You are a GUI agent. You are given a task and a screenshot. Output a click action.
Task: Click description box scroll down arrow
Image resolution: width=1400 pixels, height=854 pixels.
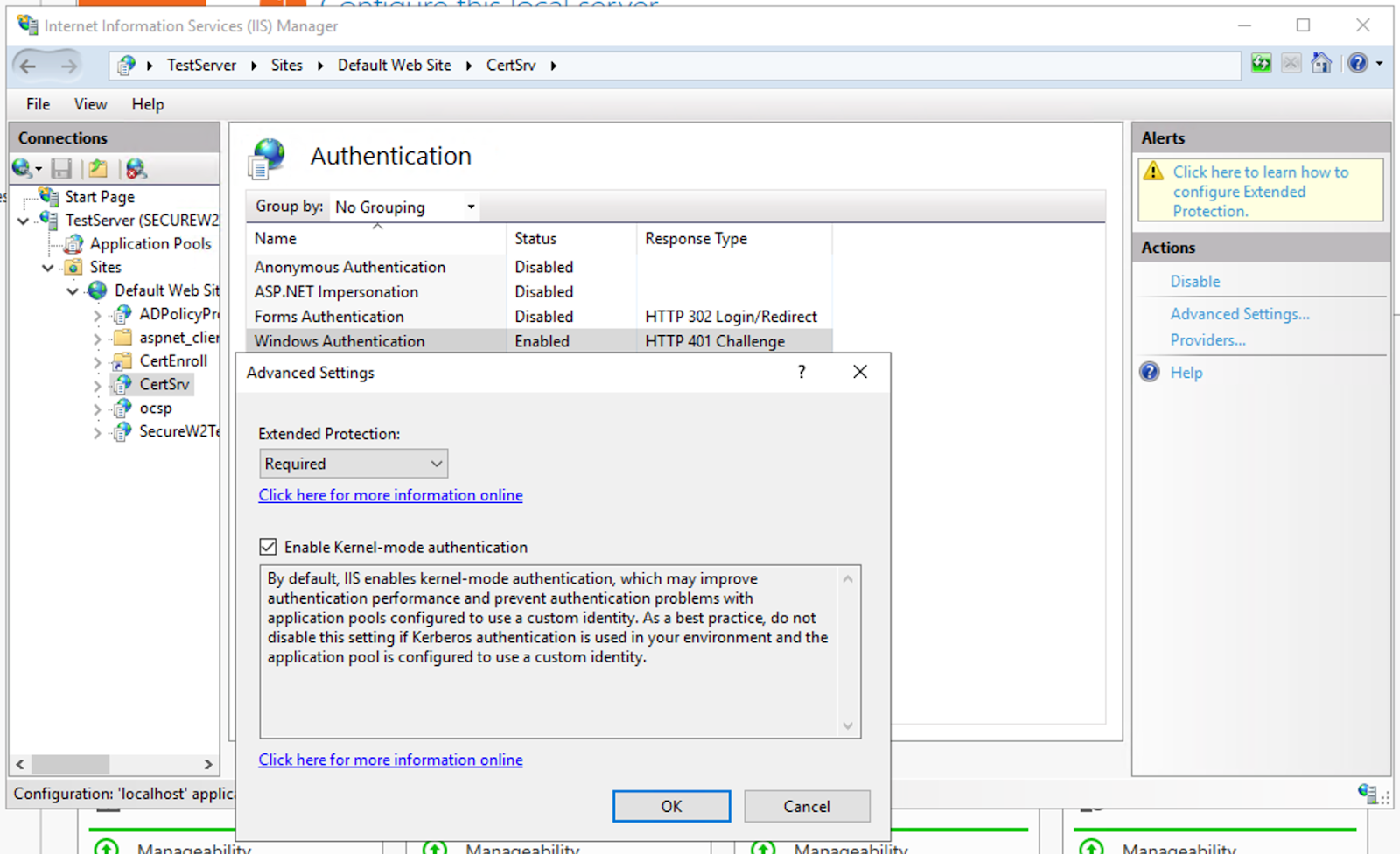tap(847, 725)
